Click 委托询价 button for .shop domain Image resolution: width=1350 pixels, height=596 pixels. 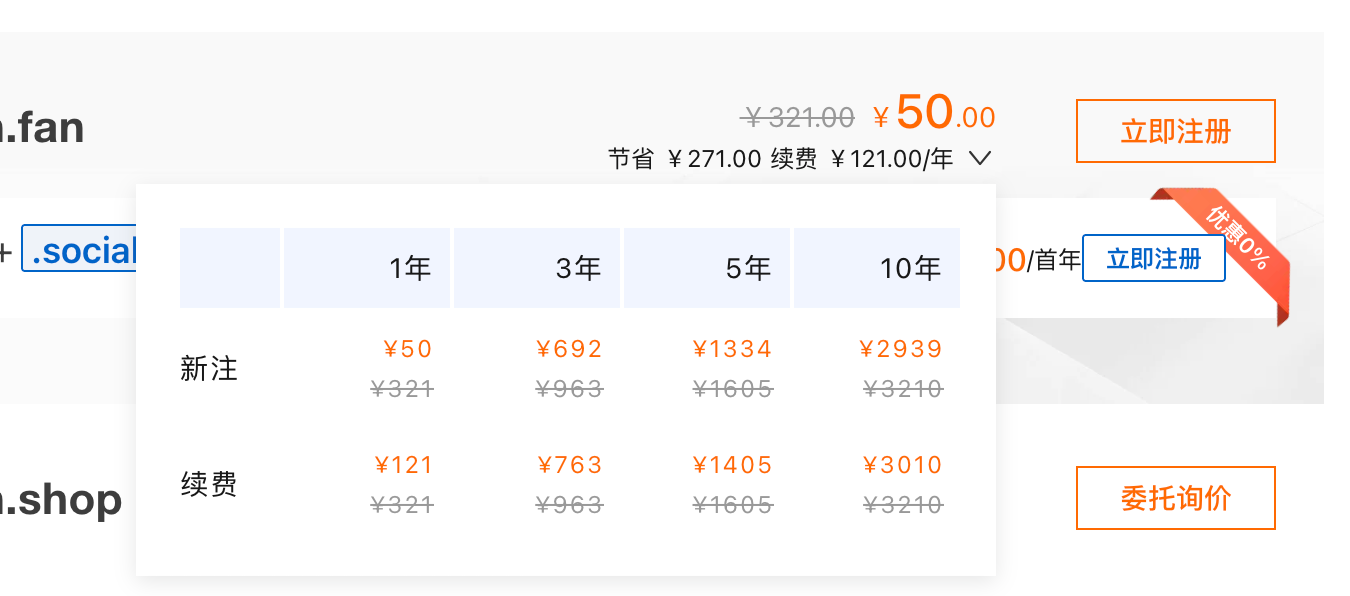[1176, 498]
